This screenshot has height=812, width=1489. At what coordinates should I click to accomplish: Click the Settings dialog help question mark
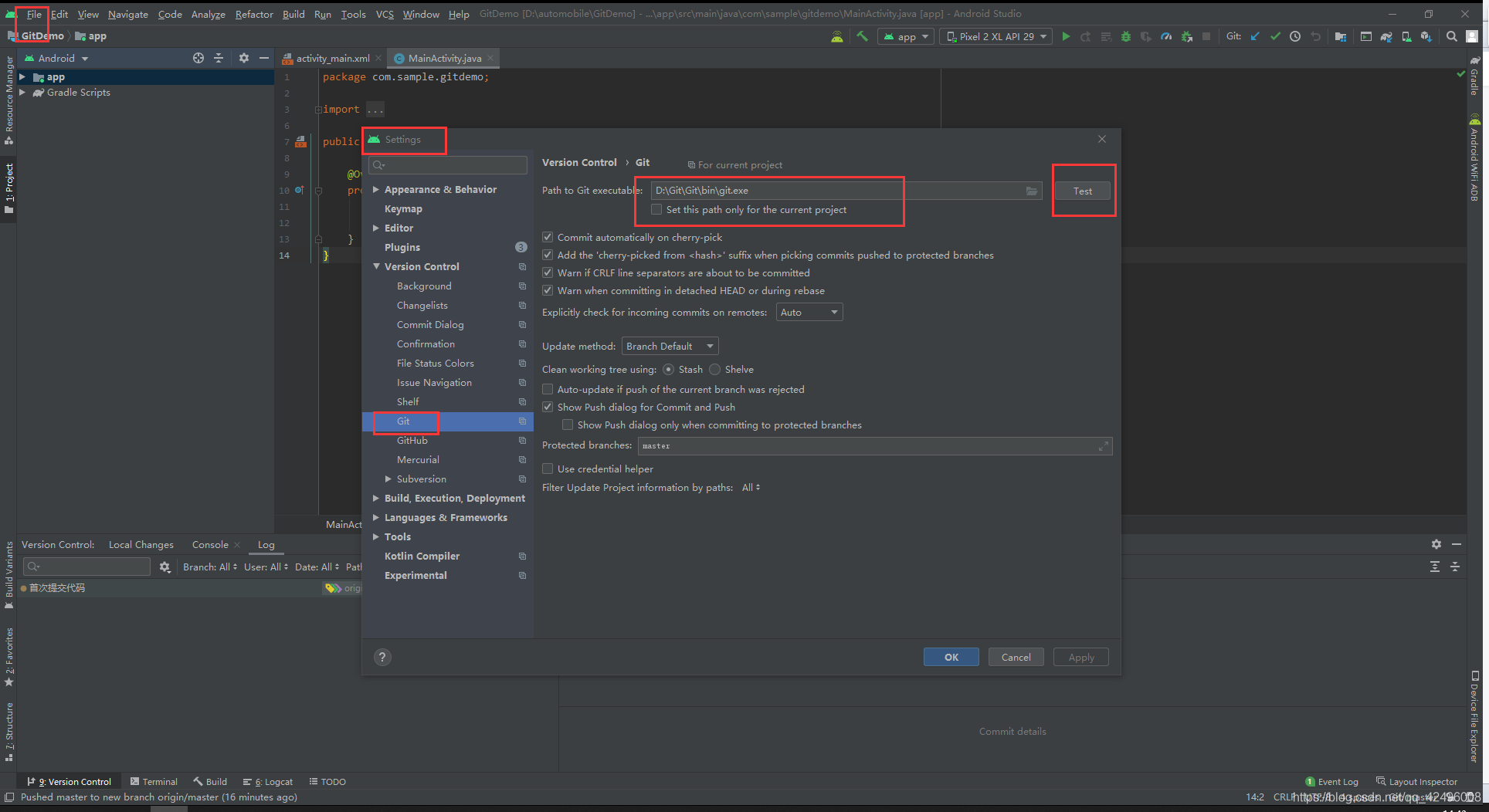382,657
